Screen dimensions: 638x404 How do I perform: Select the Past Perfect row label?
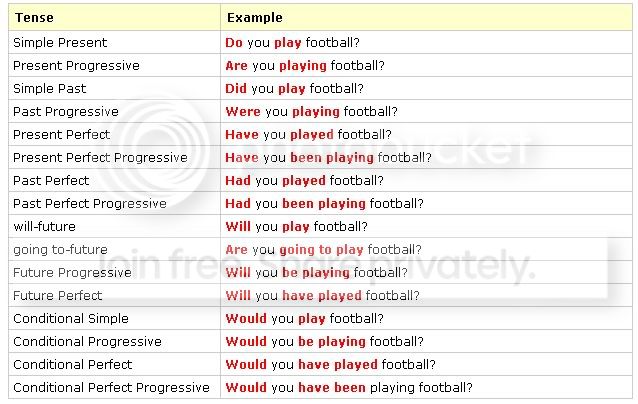(51, 181)
